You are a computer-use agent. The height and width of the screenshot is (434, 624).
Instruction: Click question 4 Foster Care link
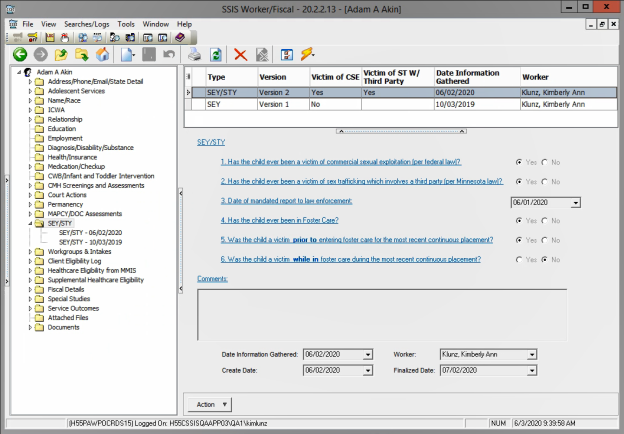click(x=279, y=220)
